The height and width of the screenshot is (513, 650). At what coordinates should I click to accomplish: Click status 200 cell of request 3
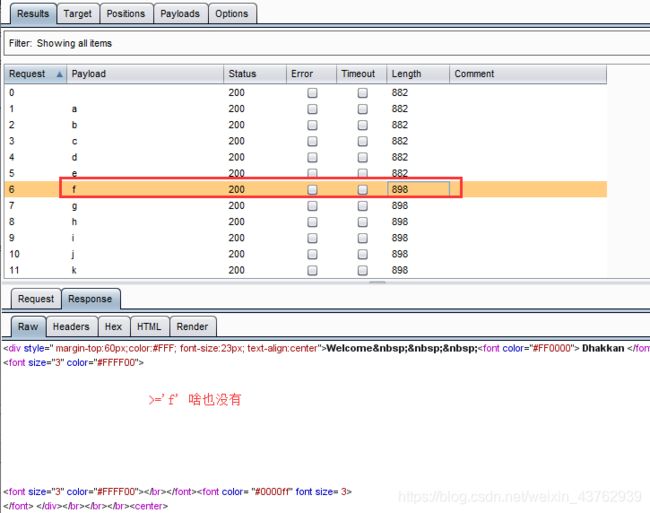click(236, 141)
